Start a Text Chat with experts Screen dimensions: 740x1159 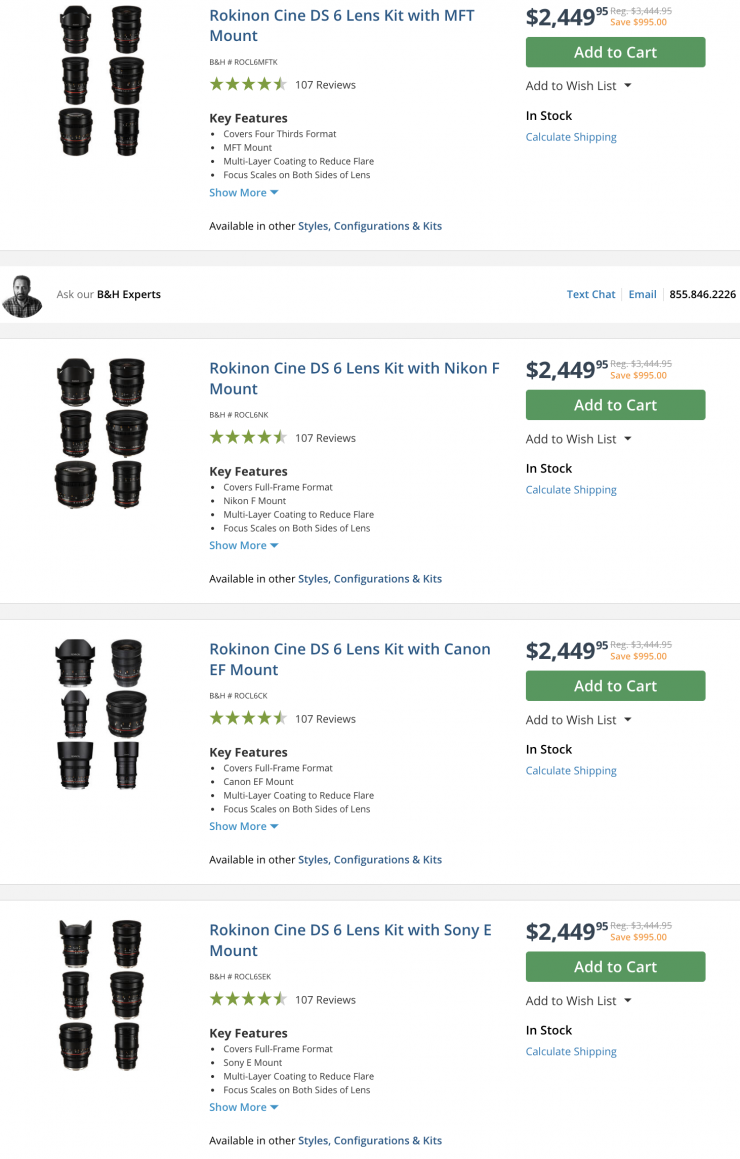(591, 295)
